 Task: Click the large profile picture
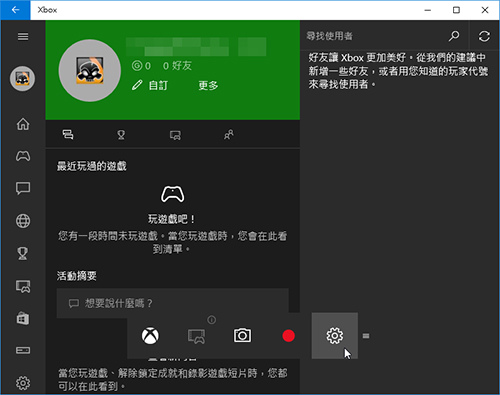point(90,70)
